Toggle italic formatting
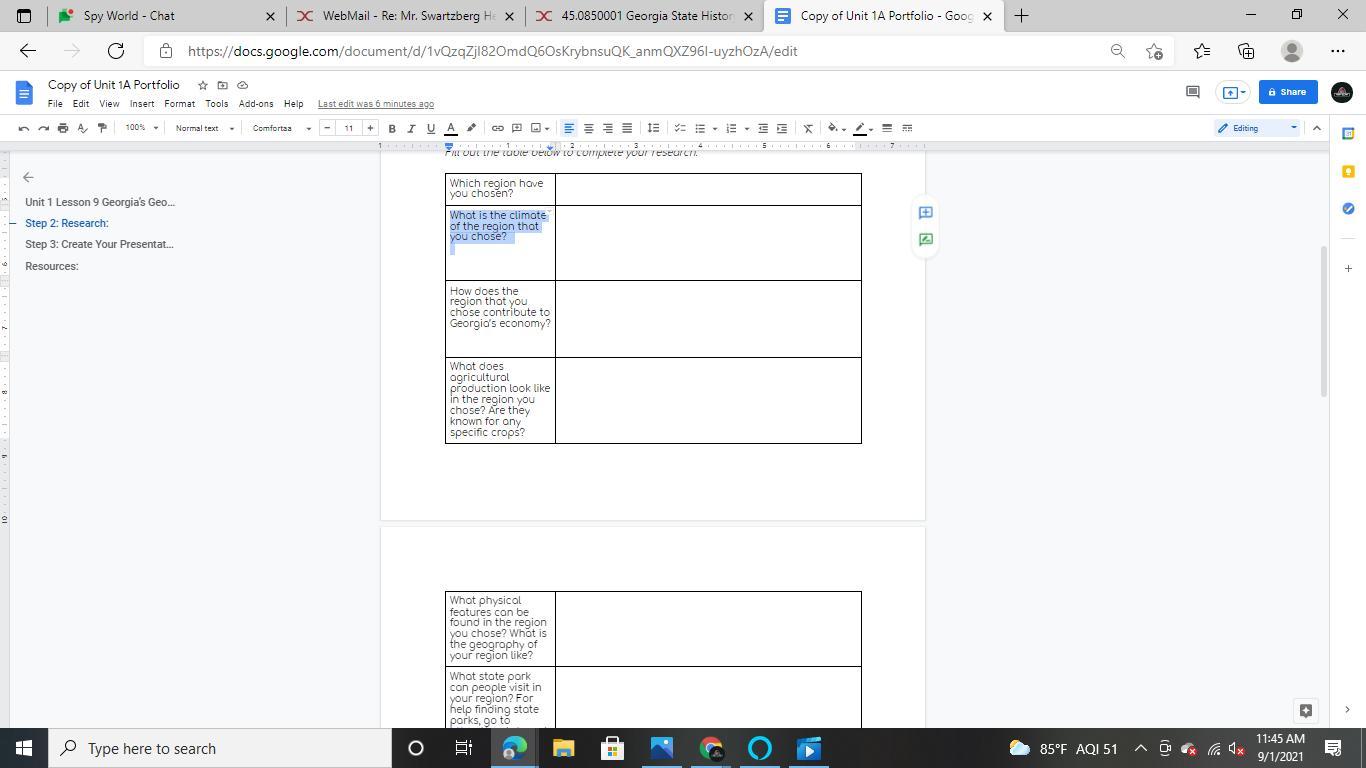 coord(411,128)
